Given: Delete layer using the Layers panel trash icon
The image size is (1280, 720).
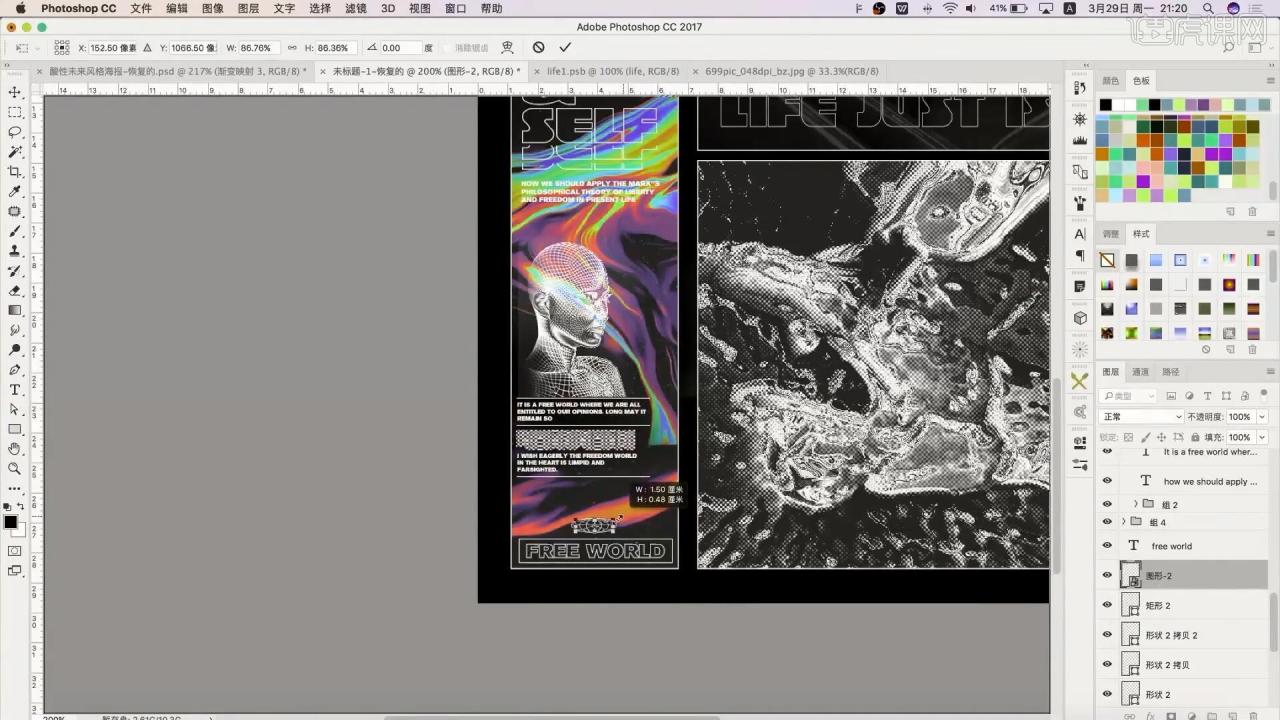Looking at the screenshot, I should click(1254, 716).
